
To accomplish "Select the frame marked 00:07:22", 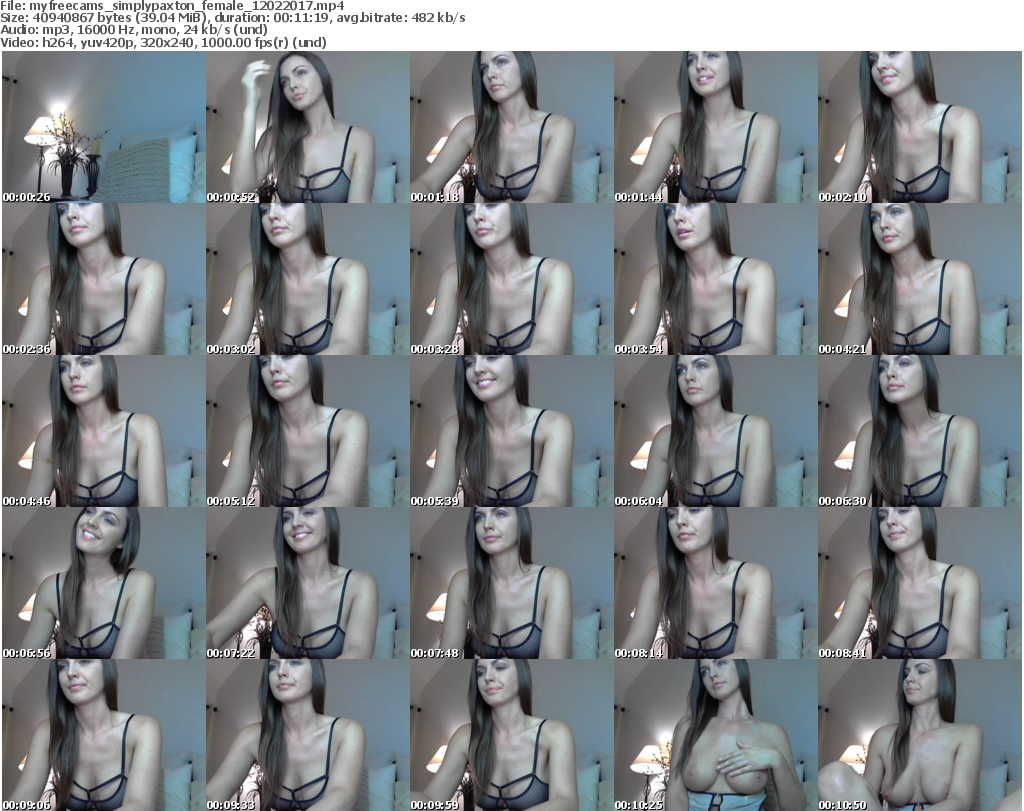I will (308, 583).
